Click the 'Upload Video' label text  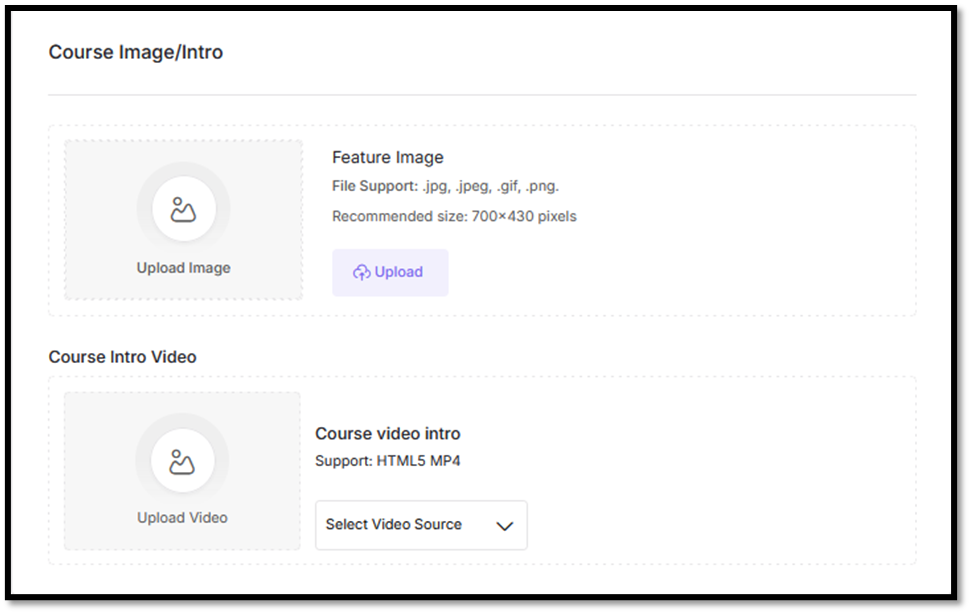182,518
